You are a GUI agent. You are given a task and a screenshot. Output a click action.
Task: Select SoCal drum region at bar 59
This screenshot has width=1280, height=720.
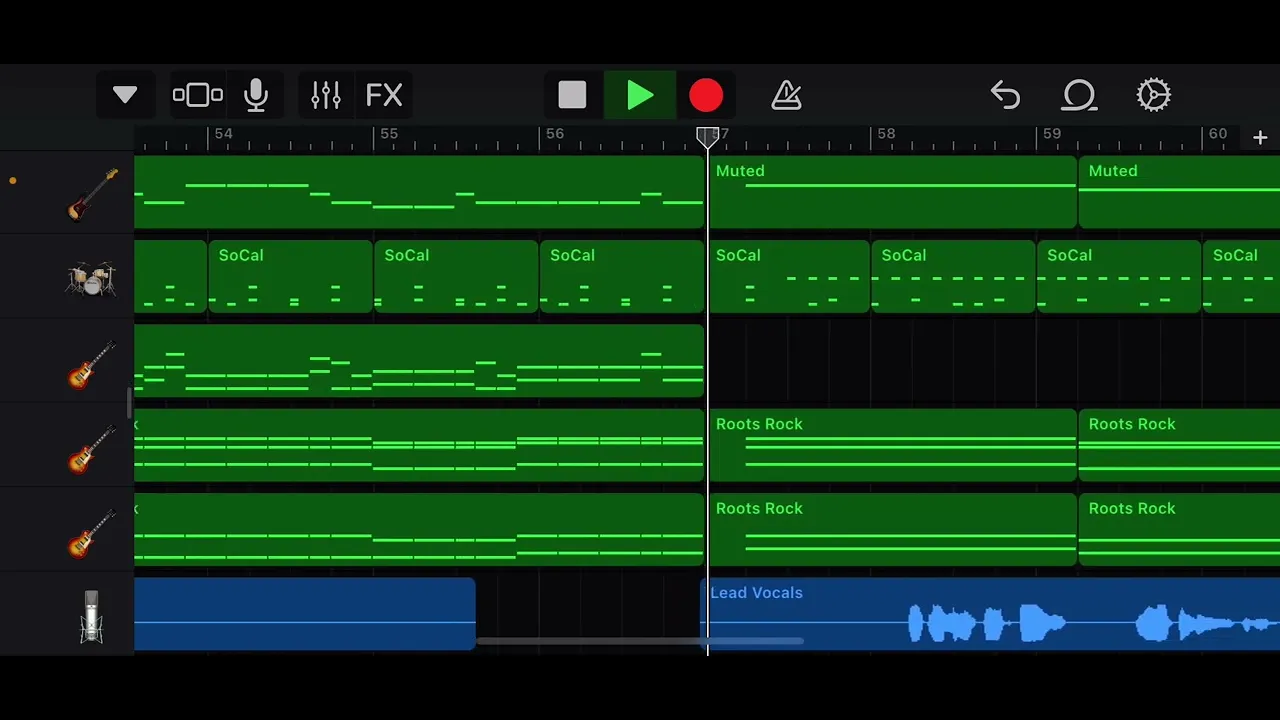point(1119,277)
